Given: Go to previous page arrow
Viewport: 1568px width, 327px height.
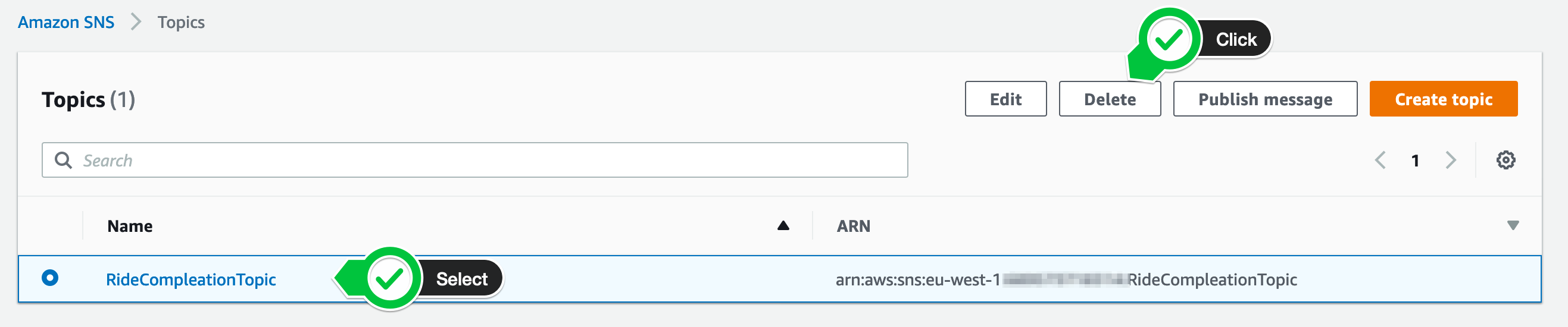Looking at the screenshot, I should pyautogui.click(x=1380, y=160).
